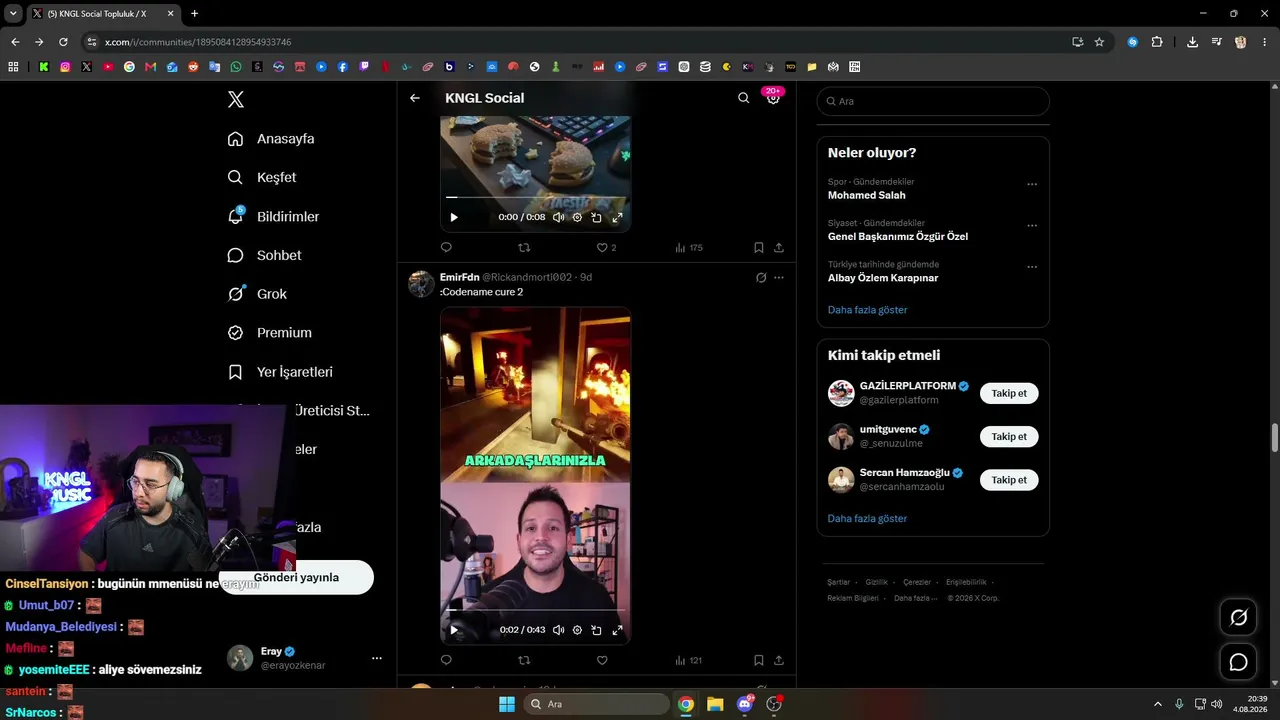Open Chrome downloads icon
This screenshot has width=1280, height=720.
pos(1192,42)
